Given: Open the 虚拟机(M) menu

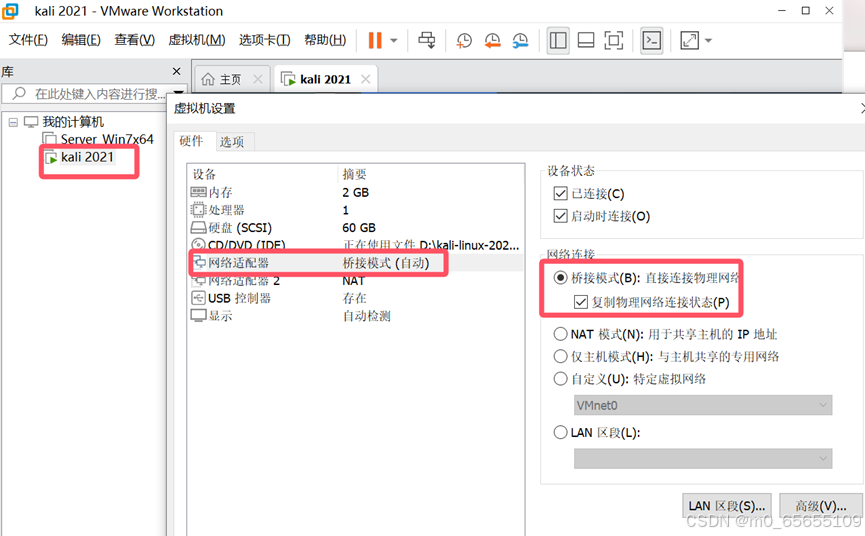Looking at the screenshot, I should 197,40.
